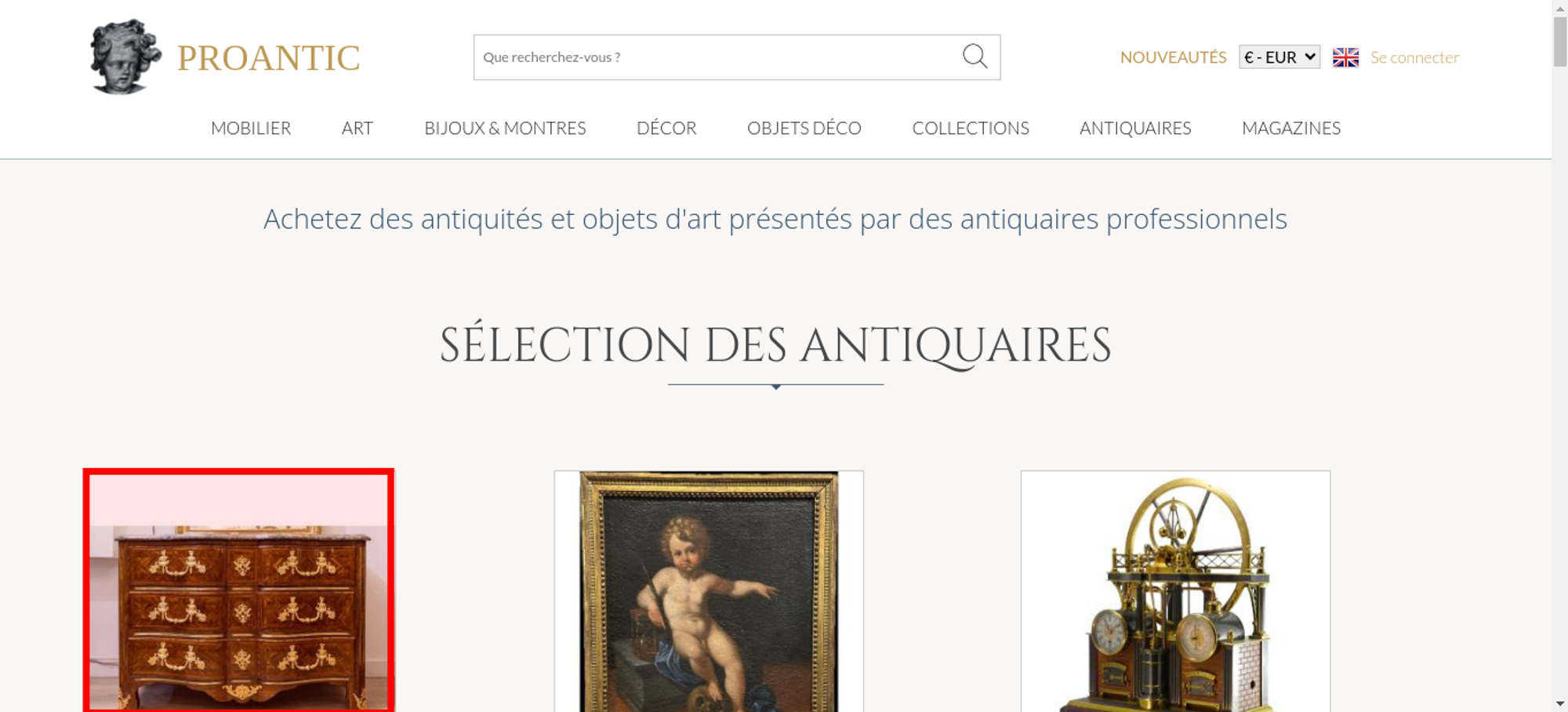Screen dimensions: 1568x712
Task: Open the gilded industrial clock thumbnail
Action: 1175,591
